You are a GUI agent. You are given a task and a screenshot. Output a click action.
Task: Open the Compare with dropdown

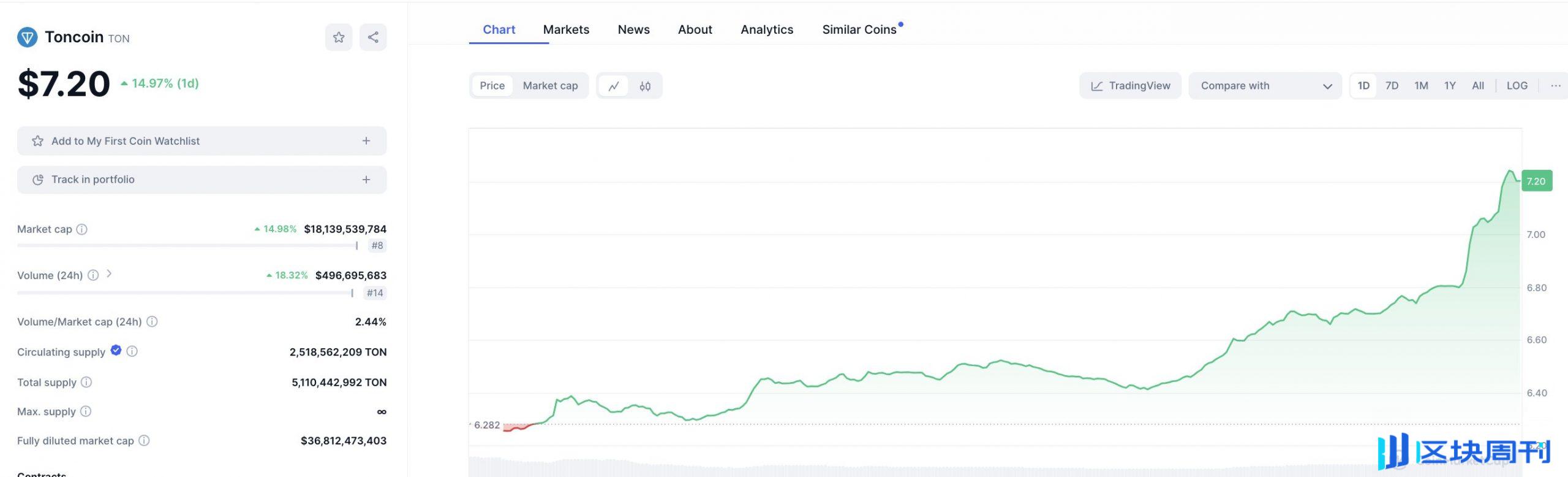pos(1265,86)
